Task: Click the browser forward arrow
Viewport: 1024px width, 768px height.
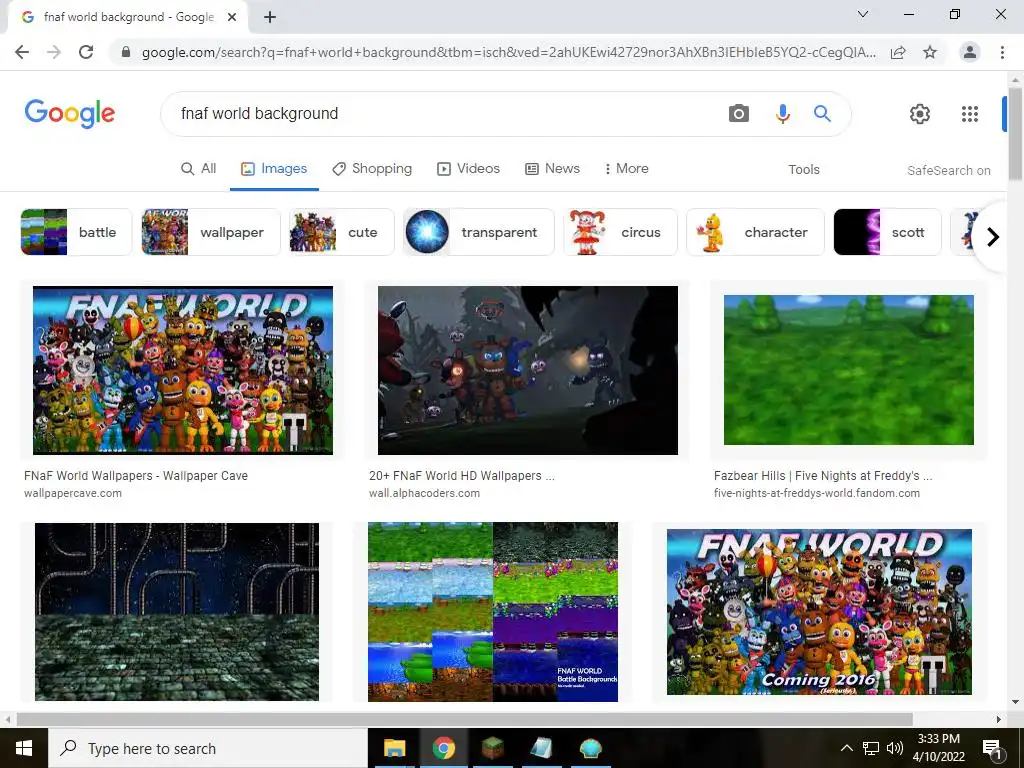Action: (54, 52)
